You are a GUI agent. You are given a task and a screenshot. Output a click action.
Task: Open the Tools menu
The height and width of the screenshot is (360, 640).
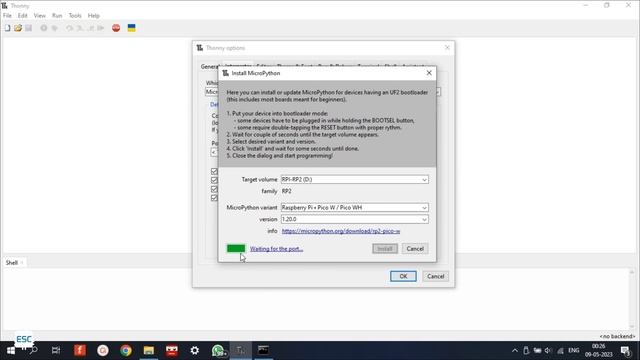(x=75, y=16)
